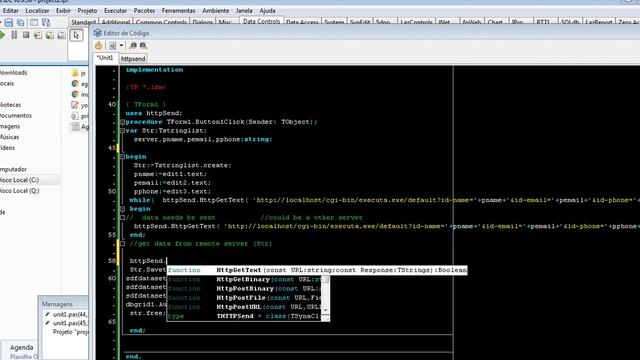This screenshot has width=640, height=360.
Task: Select THTTPSend type in the completion list
Action: click(x=244, y=316)
